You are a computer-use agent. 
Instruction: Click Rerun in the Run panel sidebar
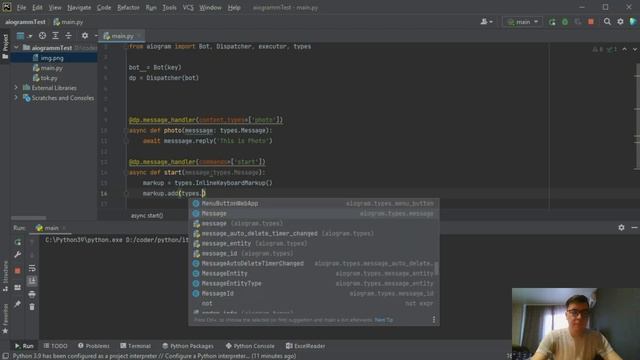pyautogui.click(x=18, y=242)
